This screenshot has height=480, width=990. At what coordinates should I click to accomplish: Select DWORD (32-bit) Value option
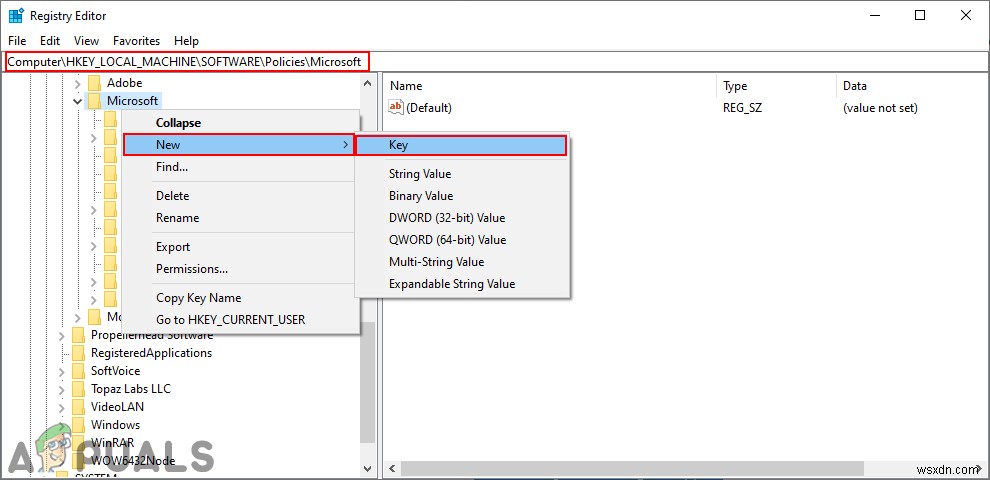point(447,218)
